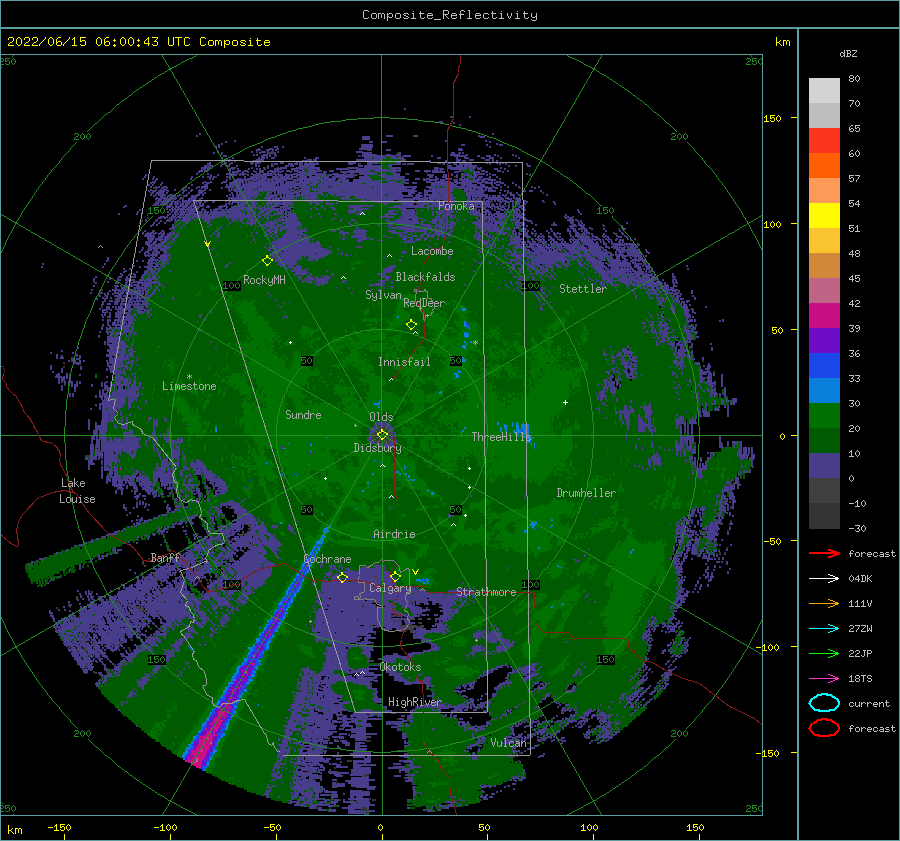Select the Sundre label
Screen dimensions: 900x841
click(x=303, y=414)
